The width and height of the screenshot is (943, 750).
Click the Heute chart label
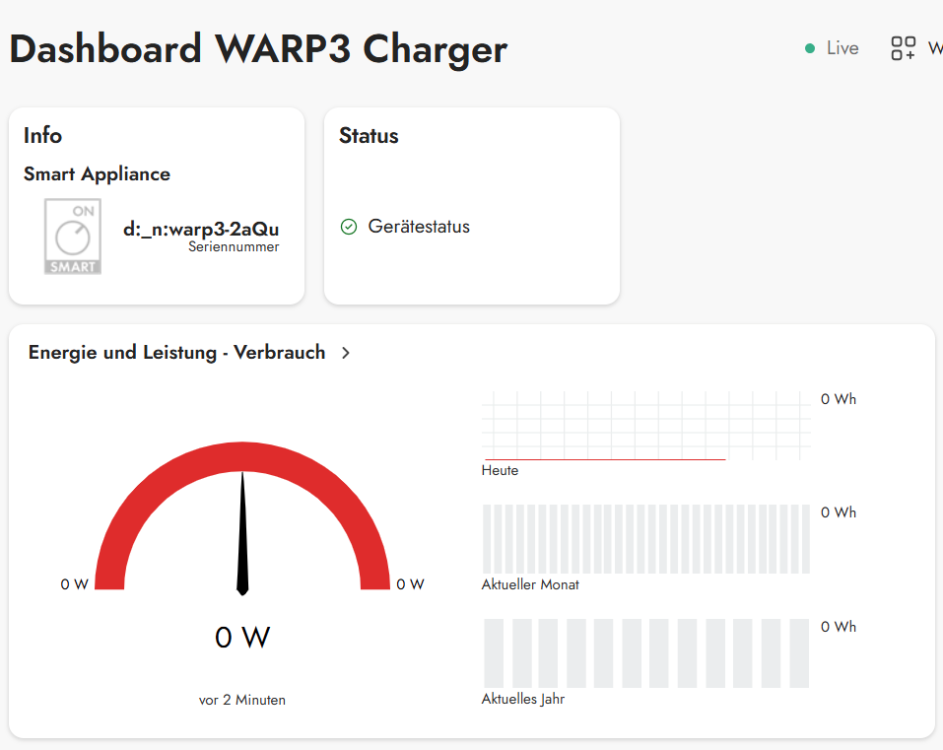point(500,470)
